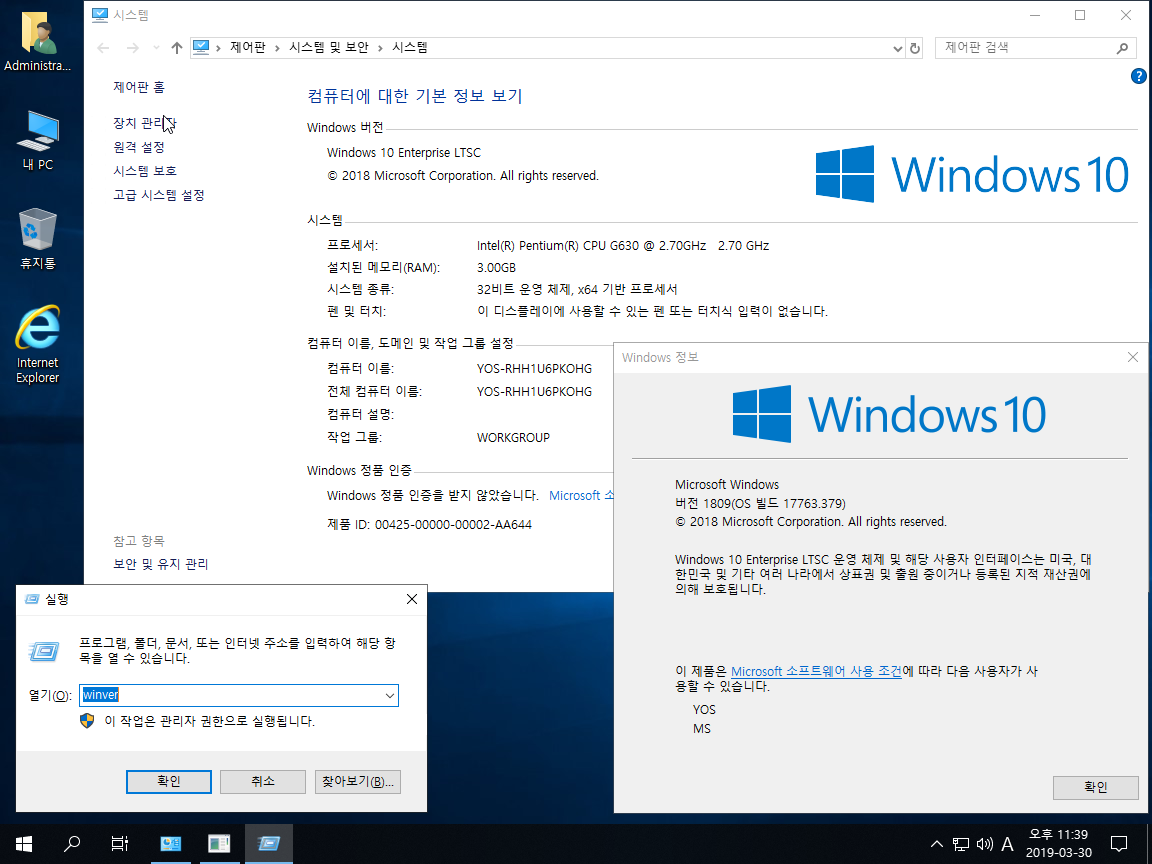
Task: Click the Windows 10 Enterprise LTSC edition text
Action: tap(403, 153)
